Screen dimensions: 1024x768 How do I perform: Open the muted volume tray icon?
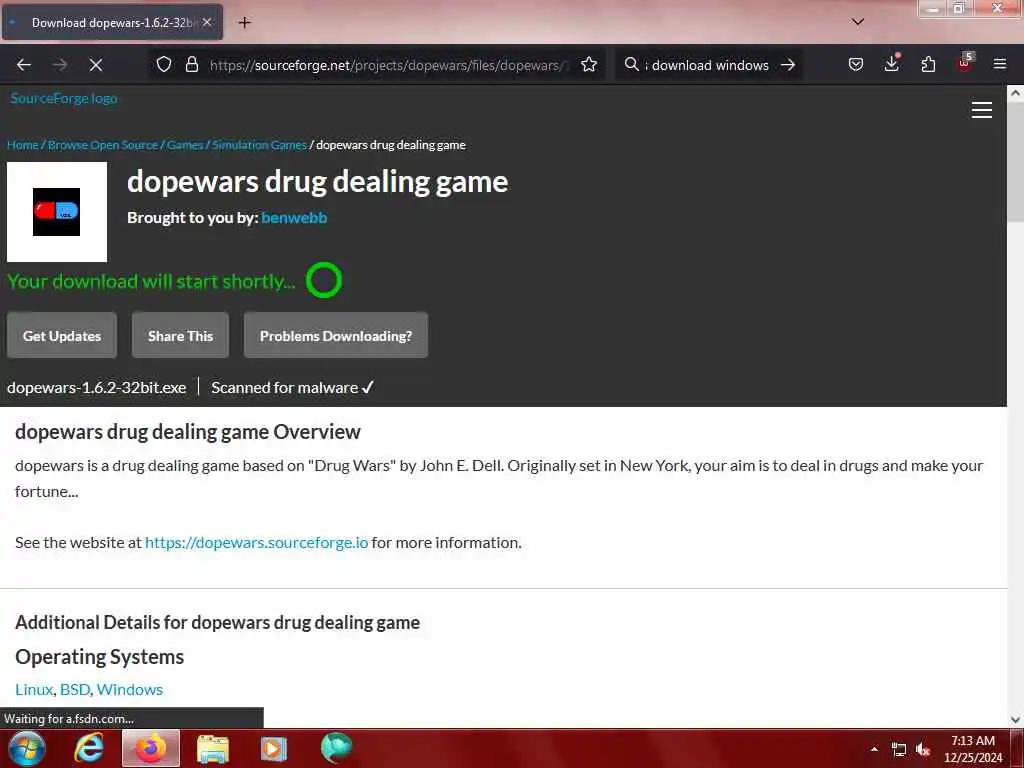(923, 750)
